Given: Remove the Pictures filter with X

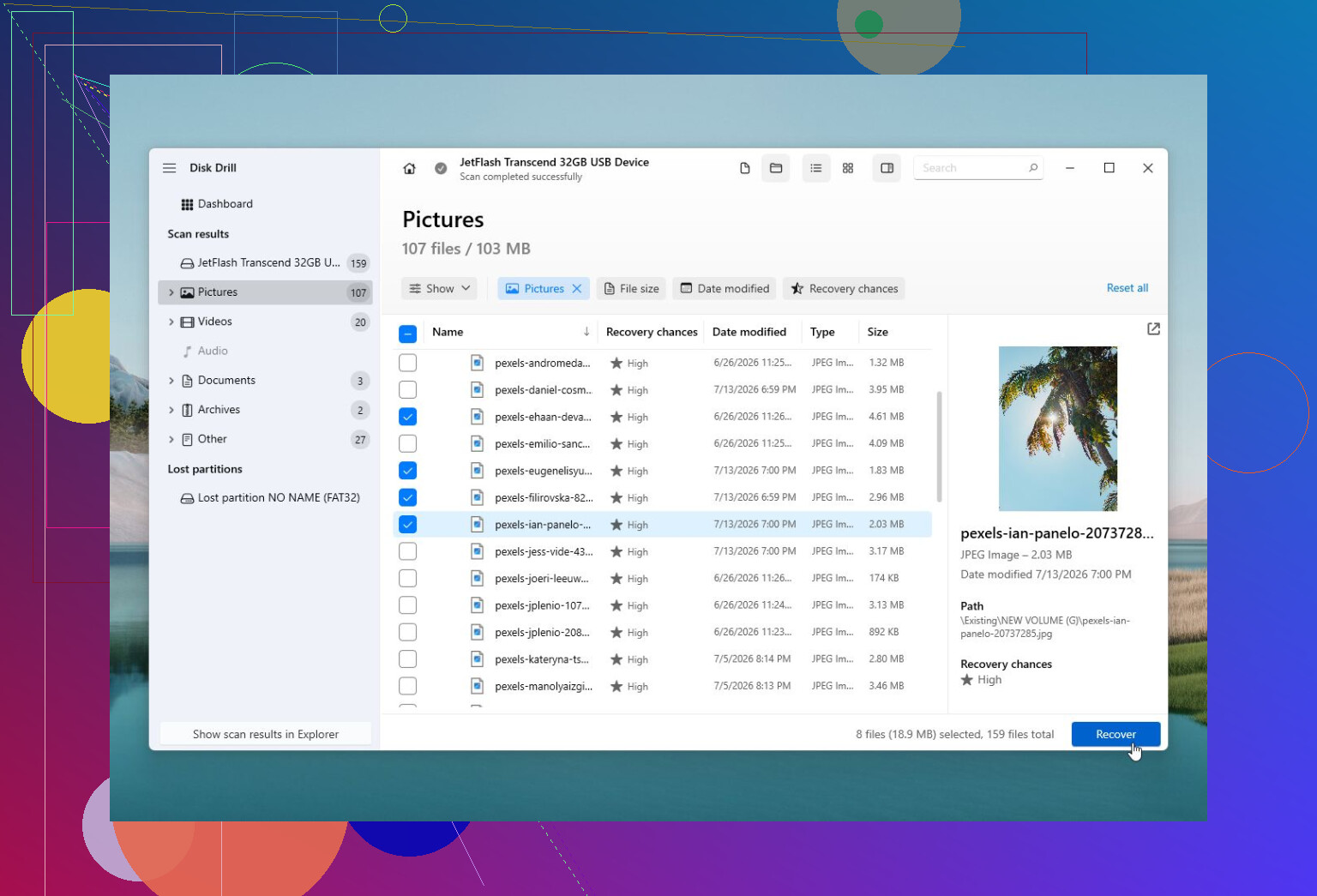Looking at the screenshot, I should [577, 289].
